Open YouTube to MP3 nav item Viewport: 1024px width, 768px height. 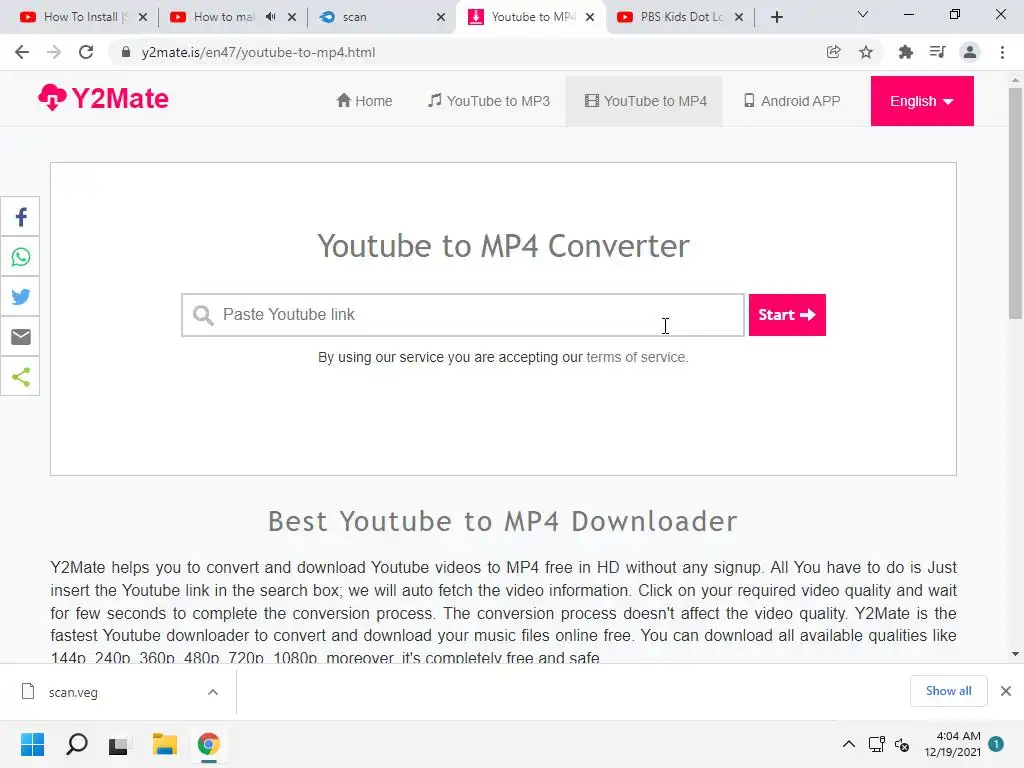click(x=488, y=101)
